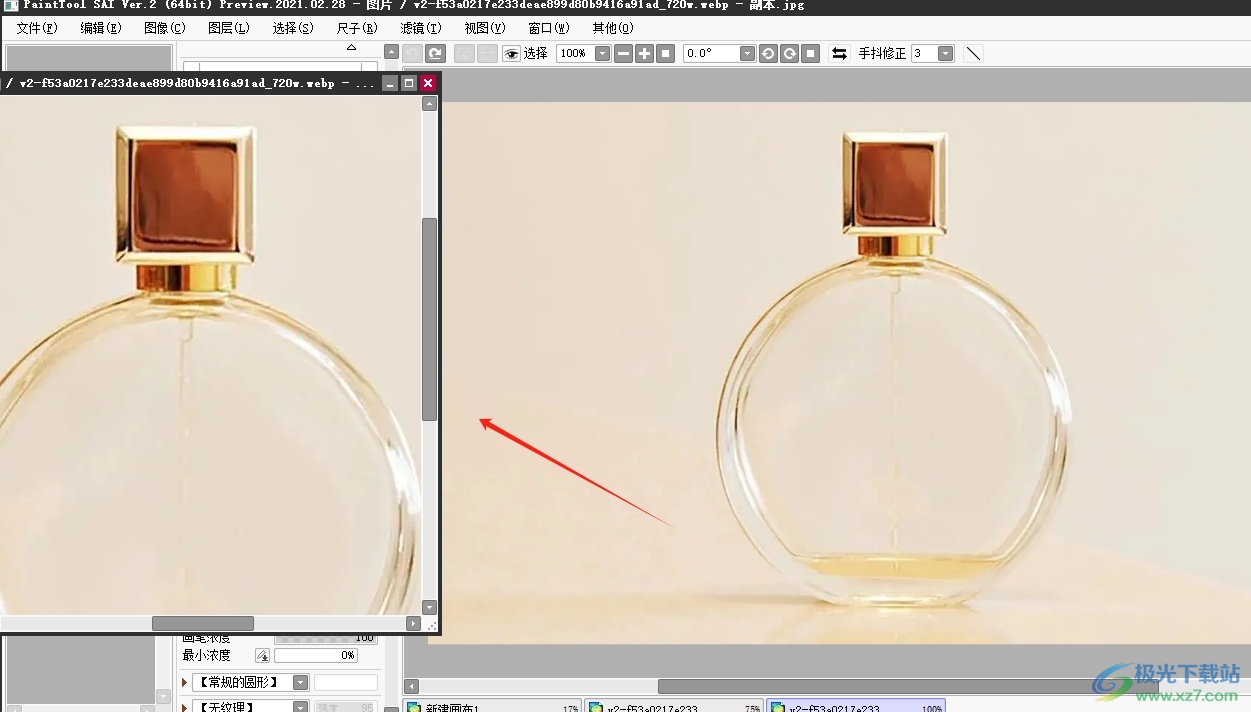Reset canvas rotation with the square button
Viewport: 1251px width, 712px height.
(x=811, y=53)
